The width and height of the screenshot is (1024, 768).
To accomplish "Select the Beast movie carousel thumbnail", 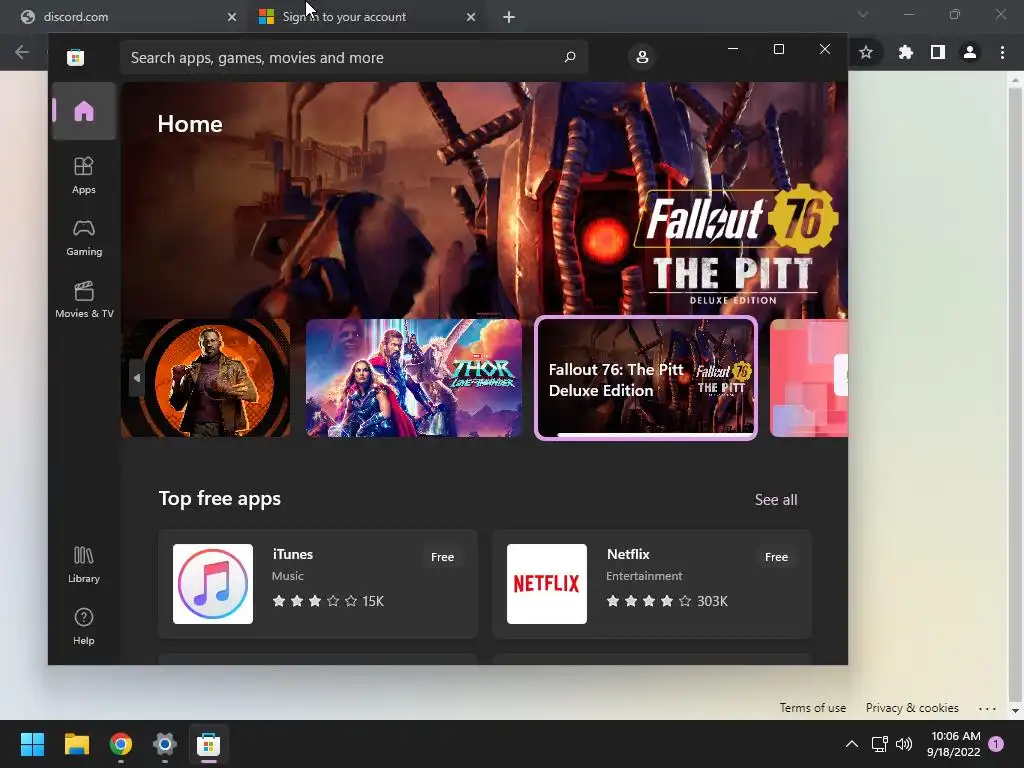I will click(206, 377).
